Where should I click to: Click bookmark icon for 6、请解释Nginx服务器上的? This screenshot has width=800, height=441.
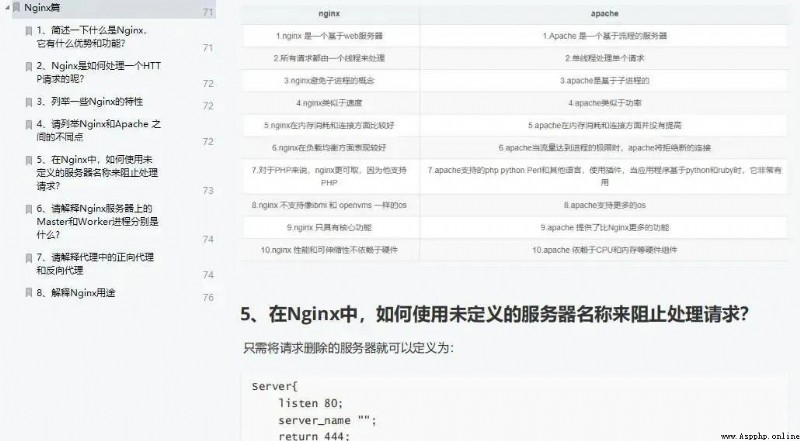click(x=29, y=209)
